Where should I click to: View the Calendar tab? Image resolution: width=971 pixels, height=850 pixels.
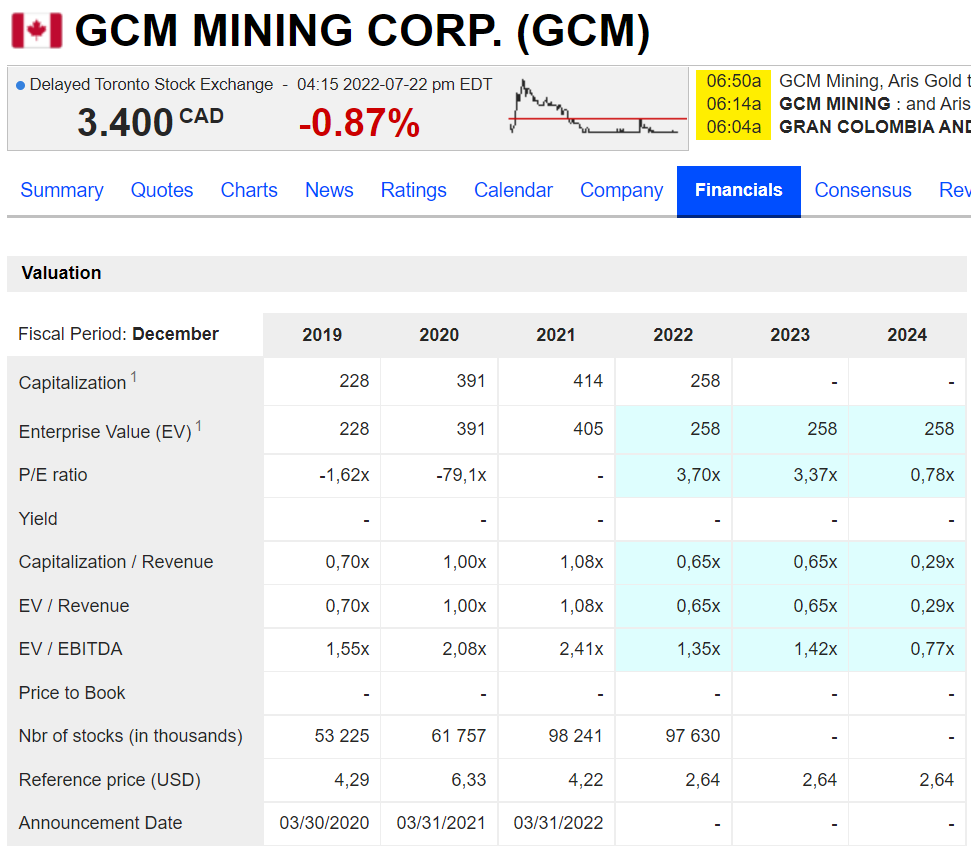pyautogui.click(x=513, y=190)
